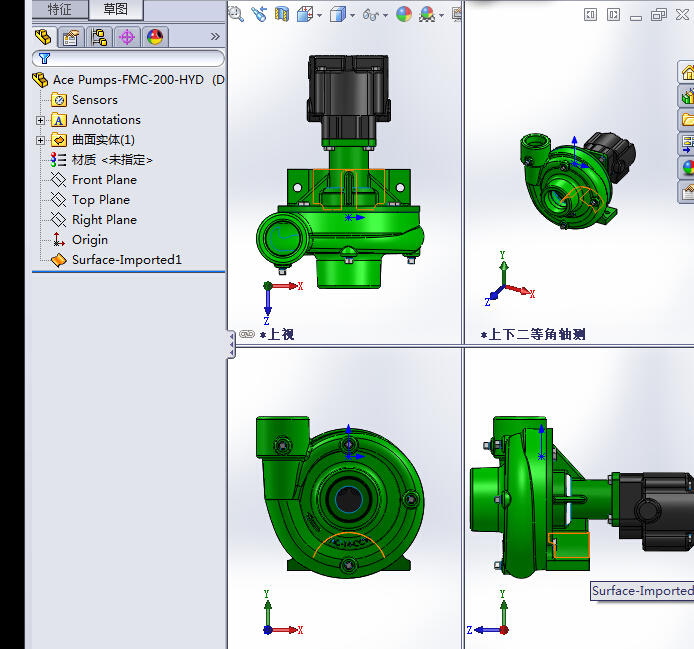Open File Explorer task pane tab
694x649 pixels.
tap(686, 120)
